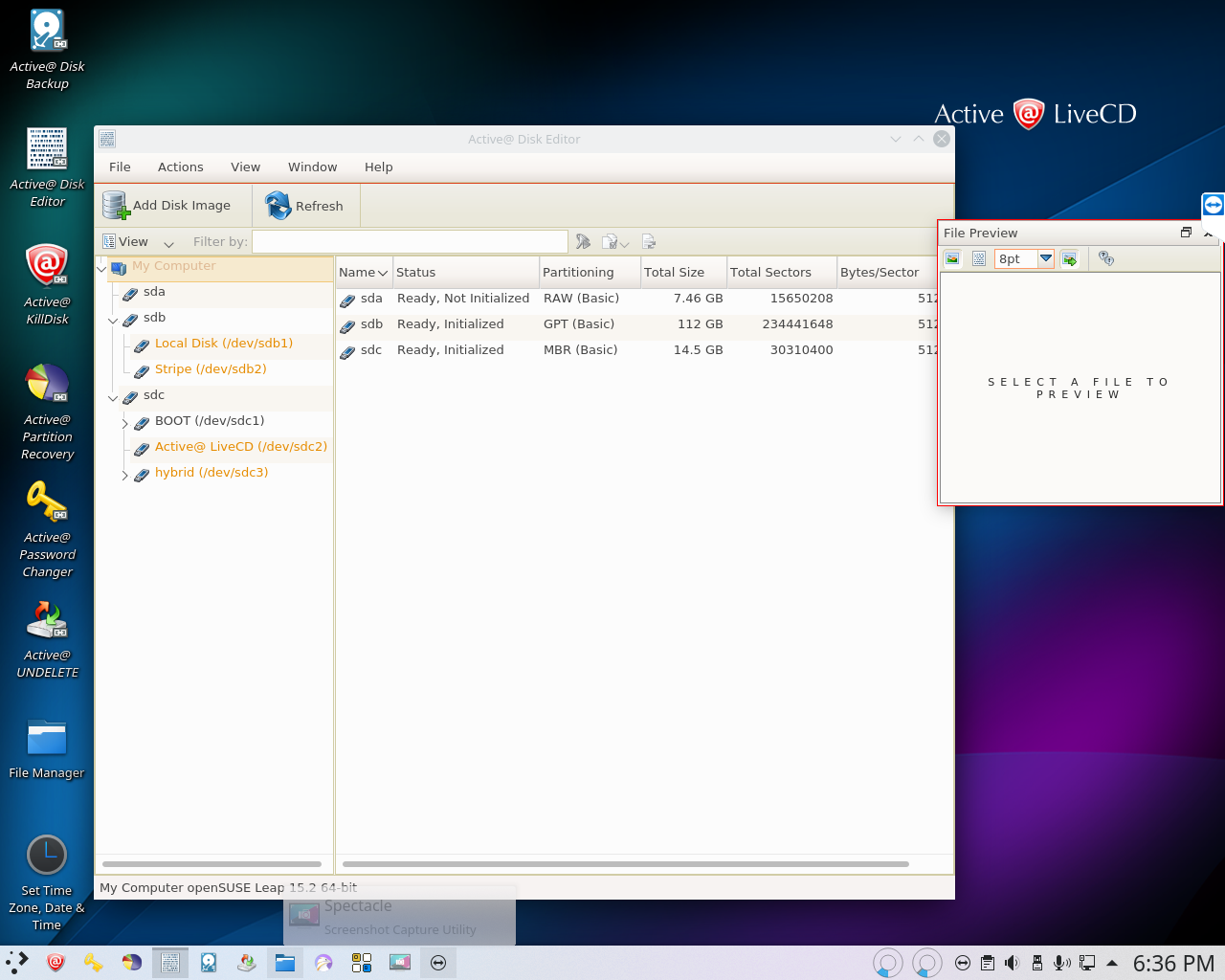Click the image view icon in File Preview
The width and height of the screenshot is (1225, 980).
click(x=952, y=258)
